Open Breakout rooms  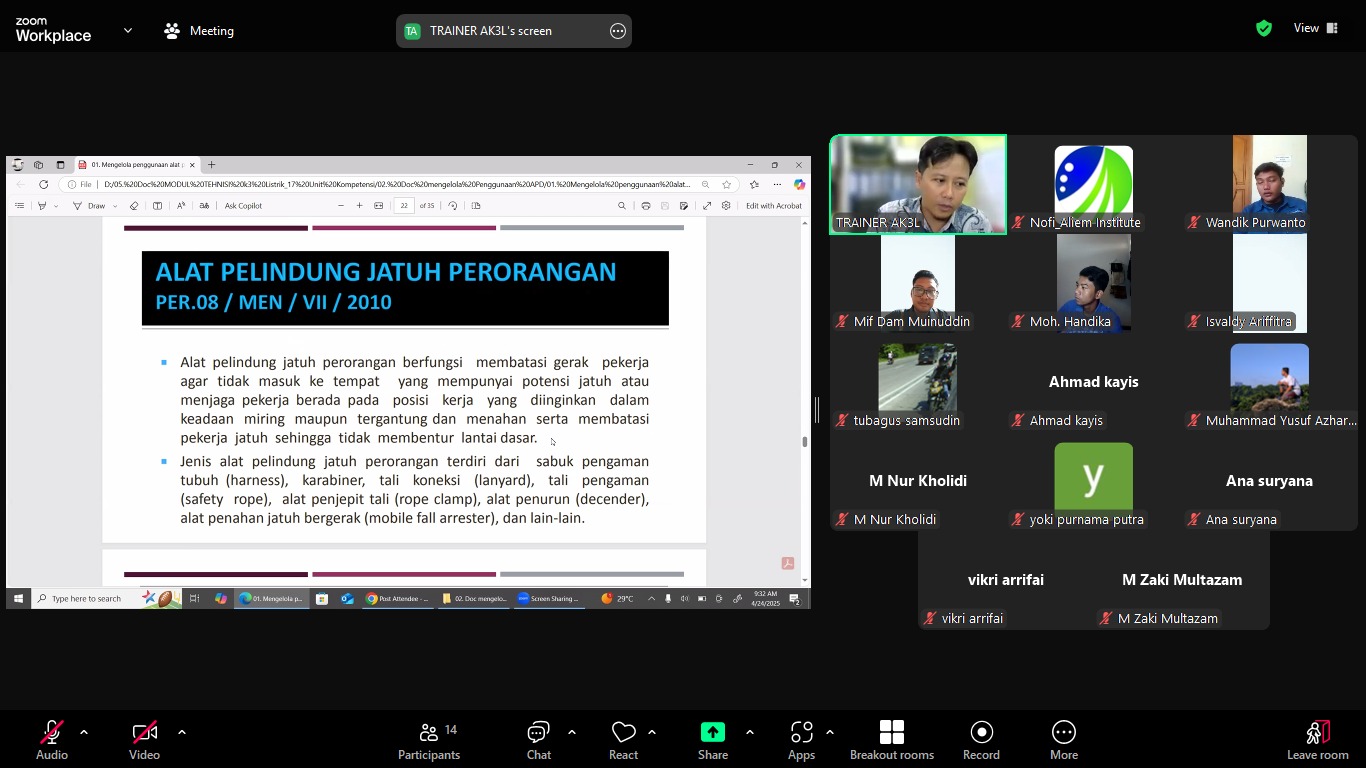click(891, 740)
